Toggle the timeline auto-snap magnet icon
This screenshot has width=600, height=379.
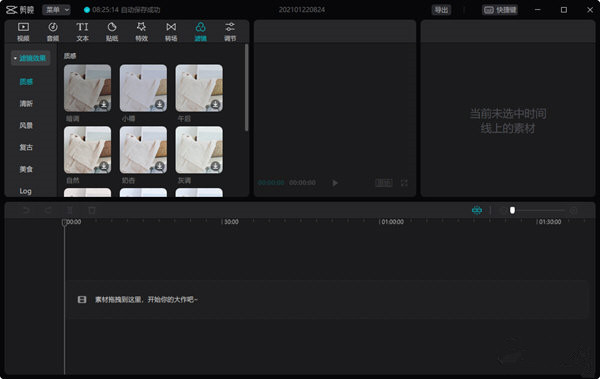pos(477,210)
